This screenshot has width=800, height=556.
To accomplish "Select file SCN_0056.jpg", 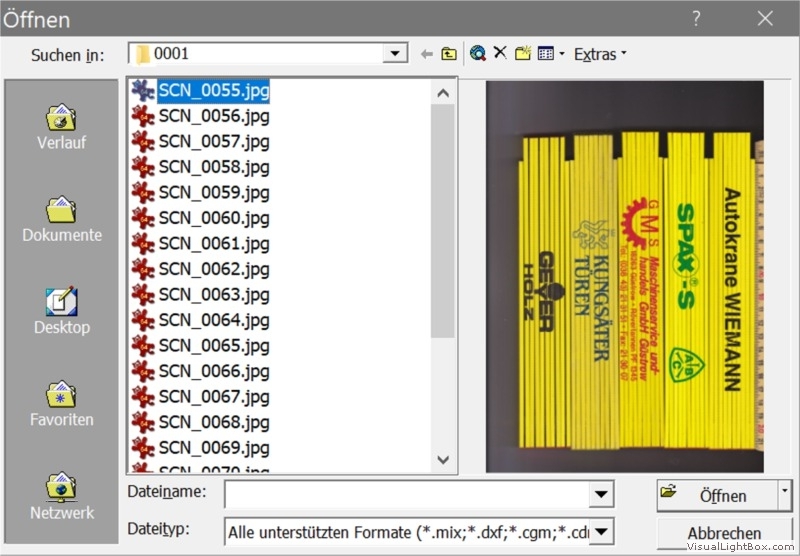I will point(214,116).
